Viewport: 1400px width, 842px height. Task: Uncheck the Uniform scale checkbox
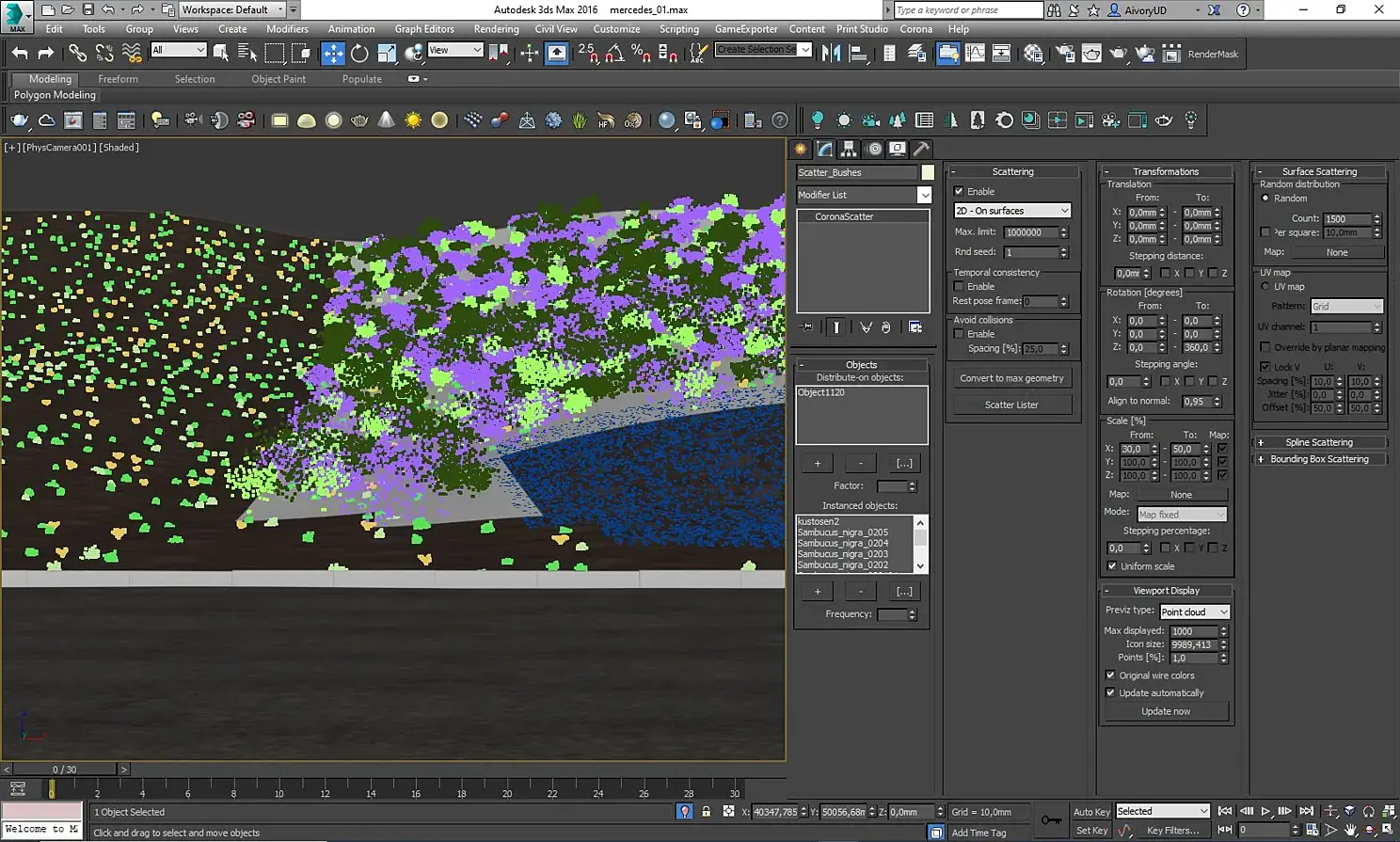point(1112,566)
